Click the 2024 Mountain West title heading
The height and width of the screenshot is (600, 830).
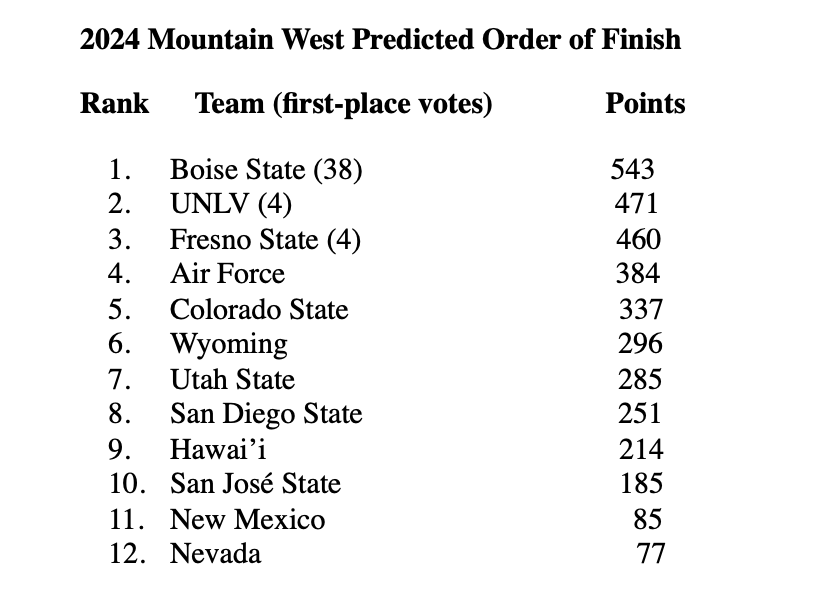380,40
